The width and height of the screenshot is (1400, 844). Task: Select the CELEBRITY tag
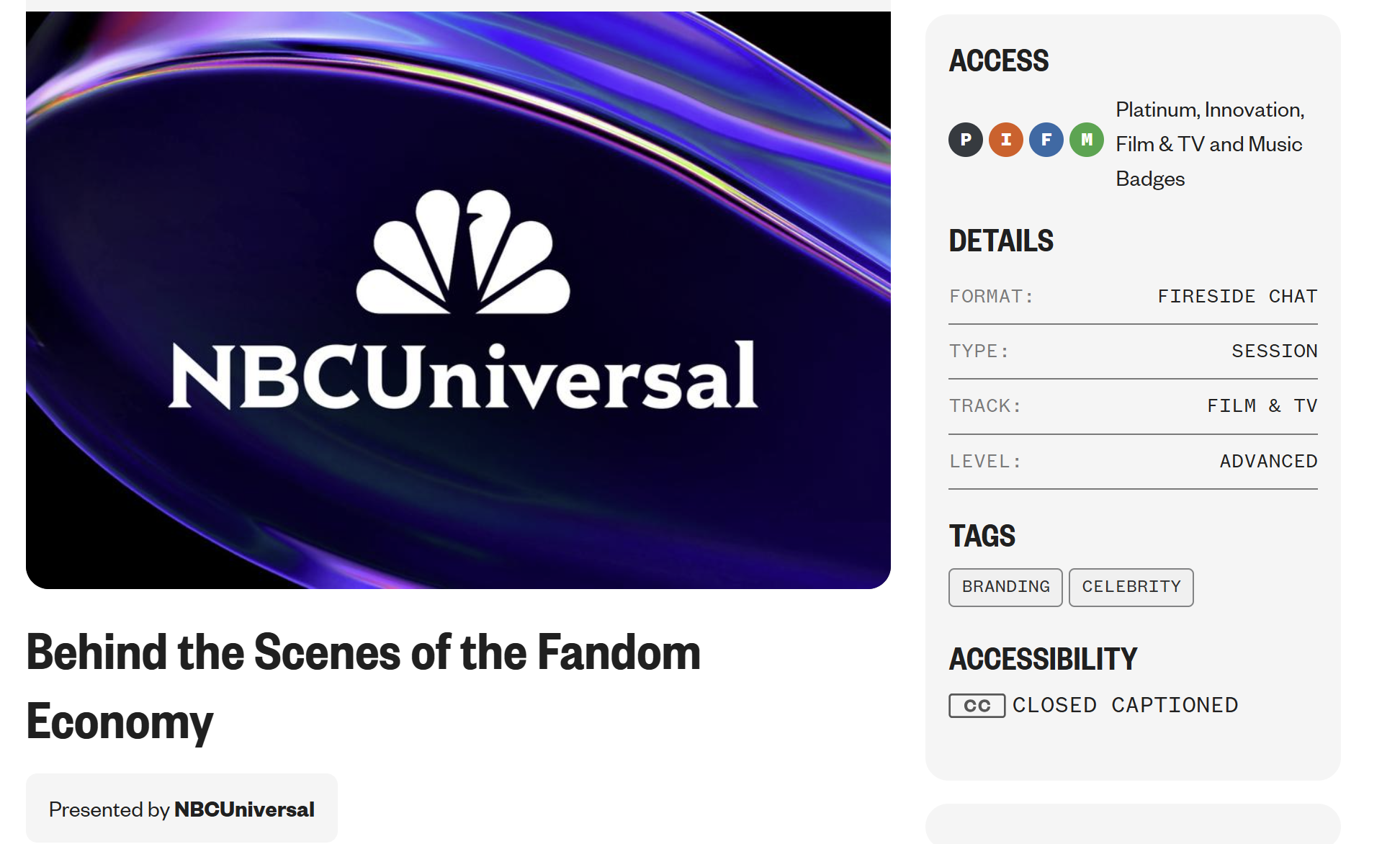[x=1131, y=587]
